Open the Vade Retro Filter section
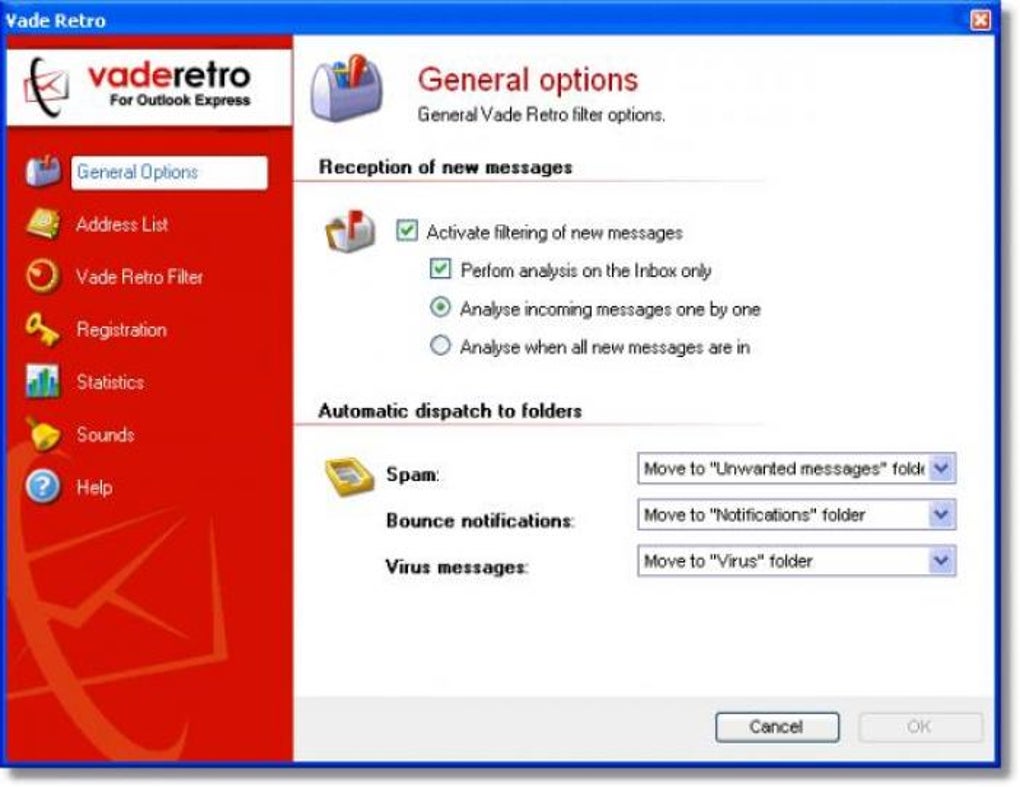 [139, 277]
